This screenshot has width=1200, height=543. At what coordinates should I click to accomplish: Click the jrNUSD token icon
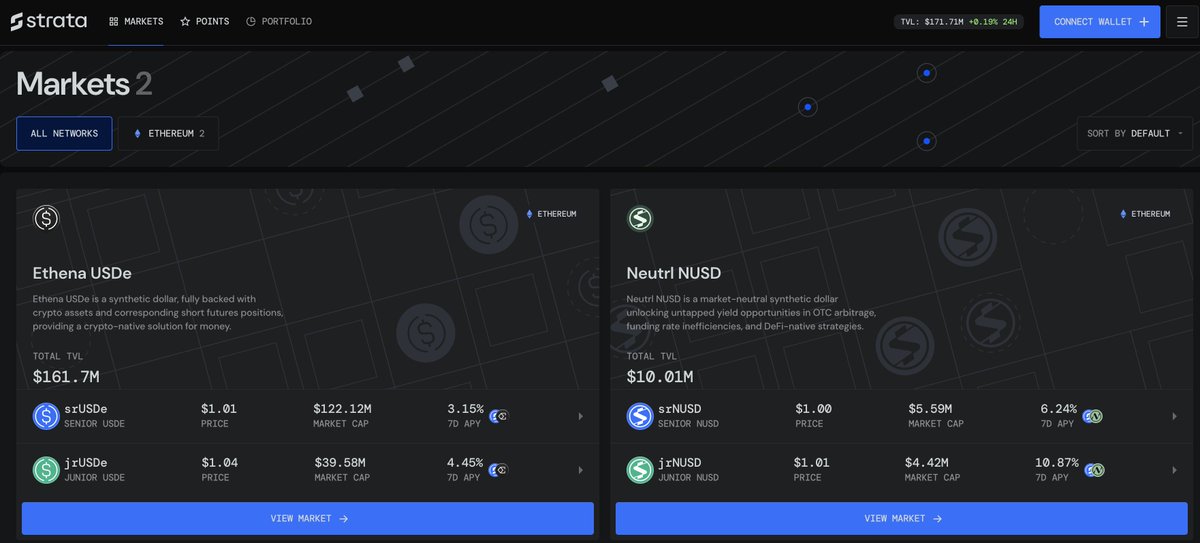tap(640, 470)
